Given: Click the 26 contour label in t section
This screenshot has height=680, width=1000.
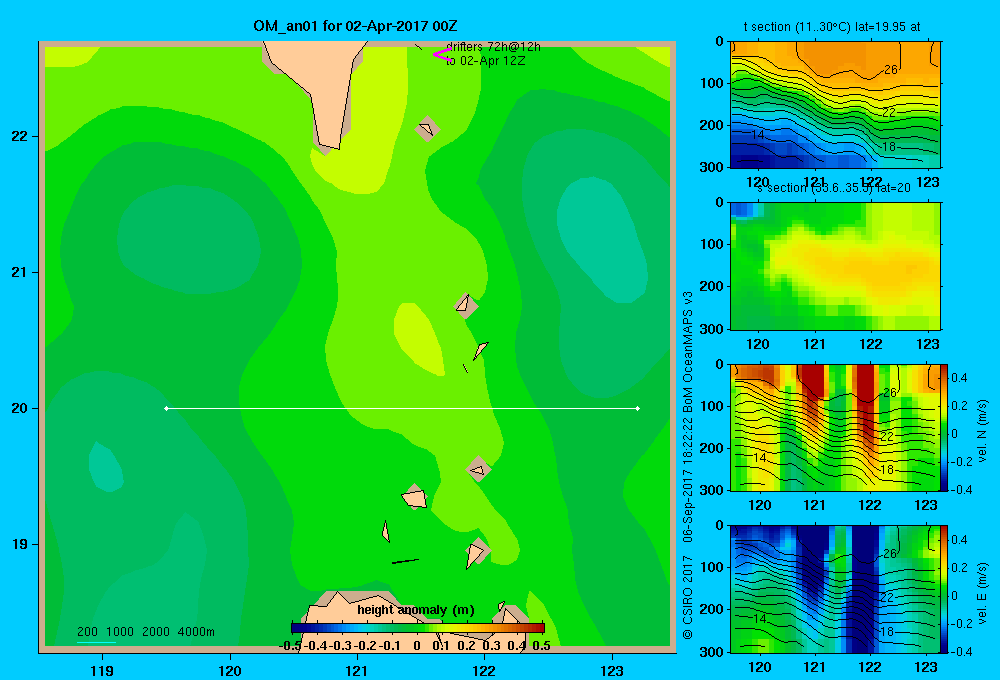Looking at the screenshot, I should point(891,69).
